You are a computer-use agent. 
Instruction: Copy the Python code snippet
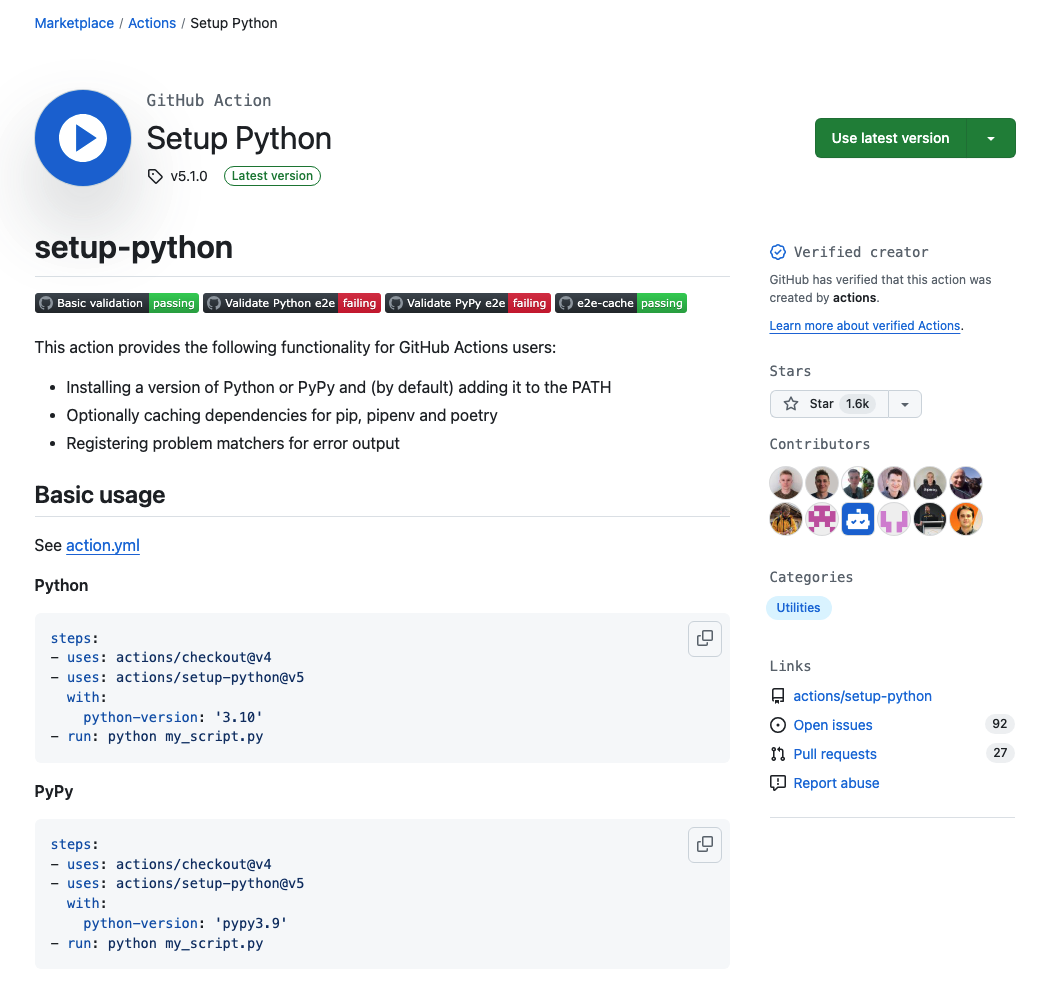point(704,639)
